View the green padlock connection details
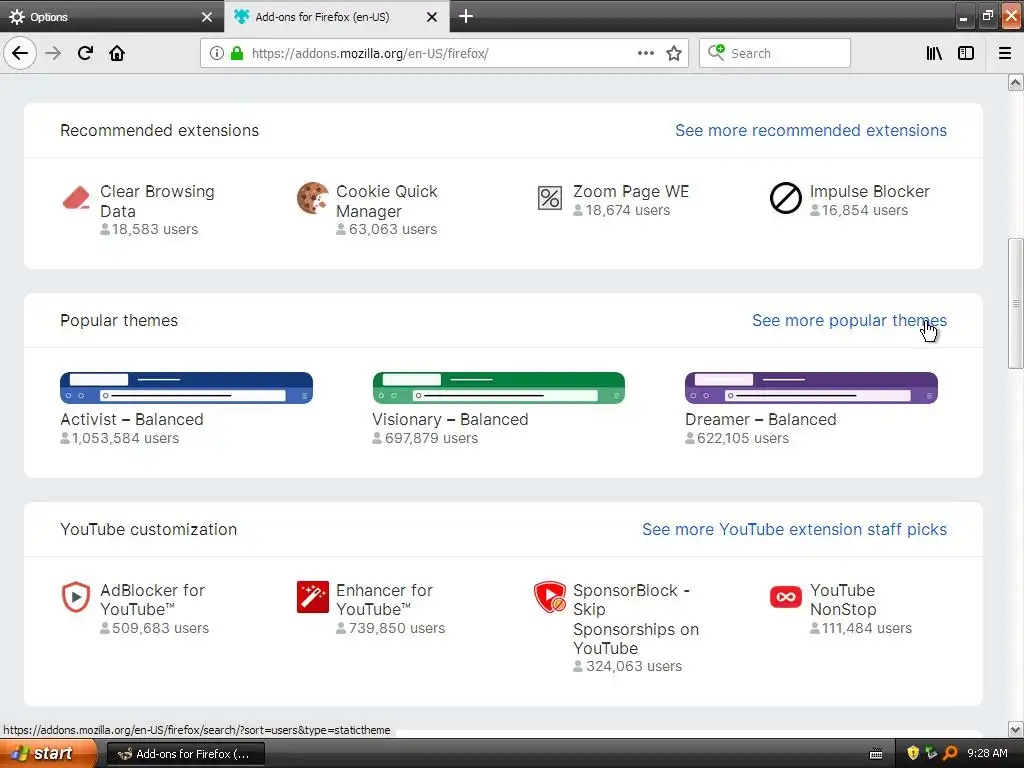 click(237, 53)
